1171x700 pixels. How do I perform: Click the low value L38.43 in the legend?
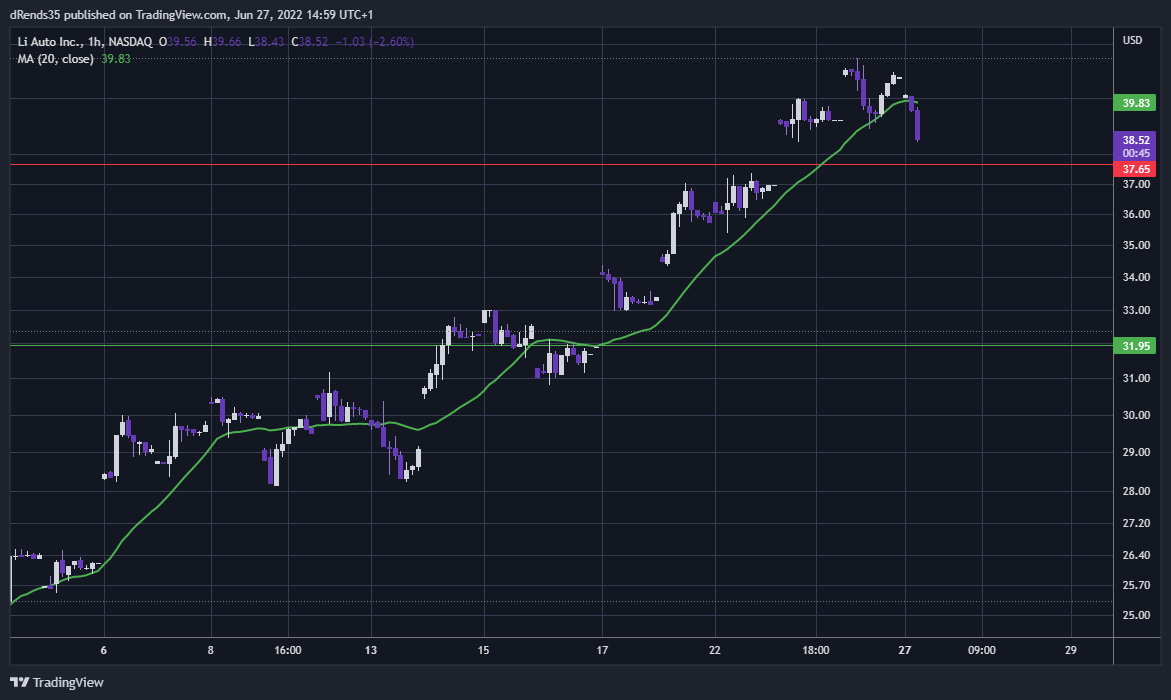[266, 42]
